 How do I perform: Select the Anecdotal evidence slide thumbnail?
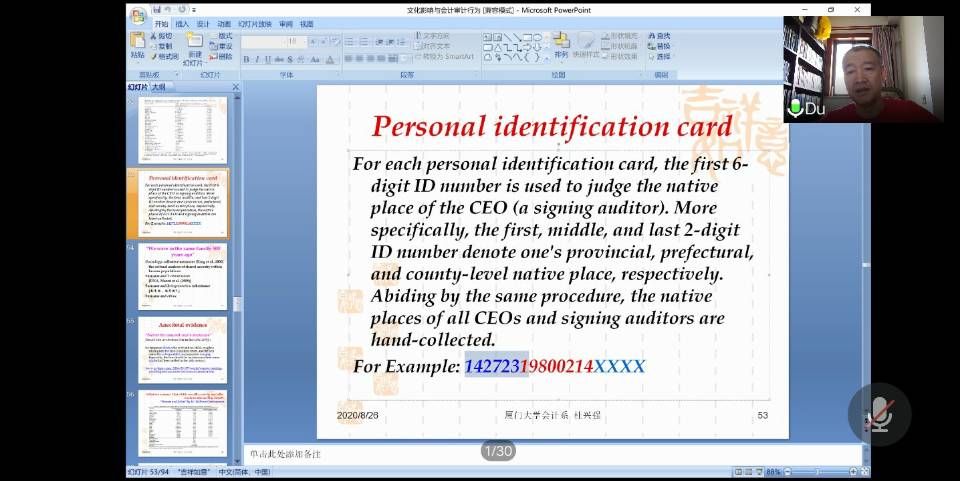point(182,349)
